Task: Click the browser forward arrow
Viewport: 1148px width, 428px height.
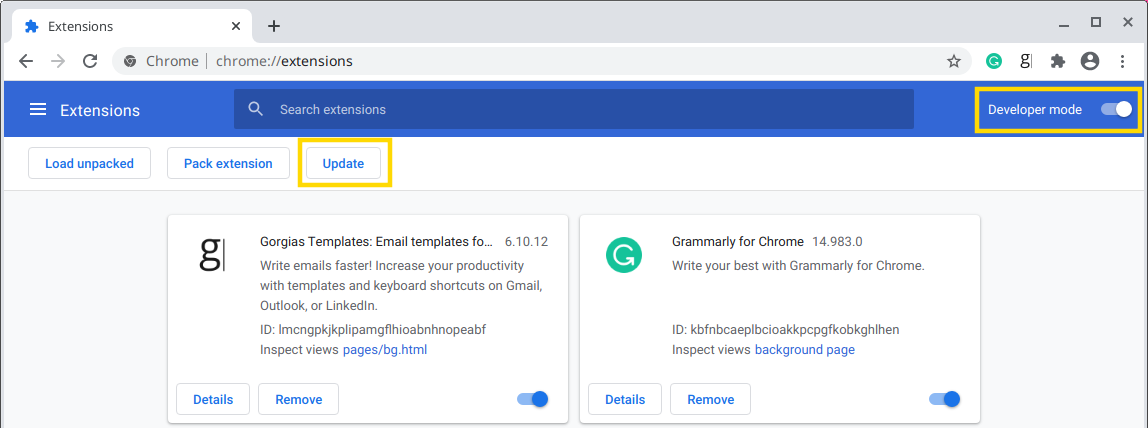Action: (x=58, y=61)
